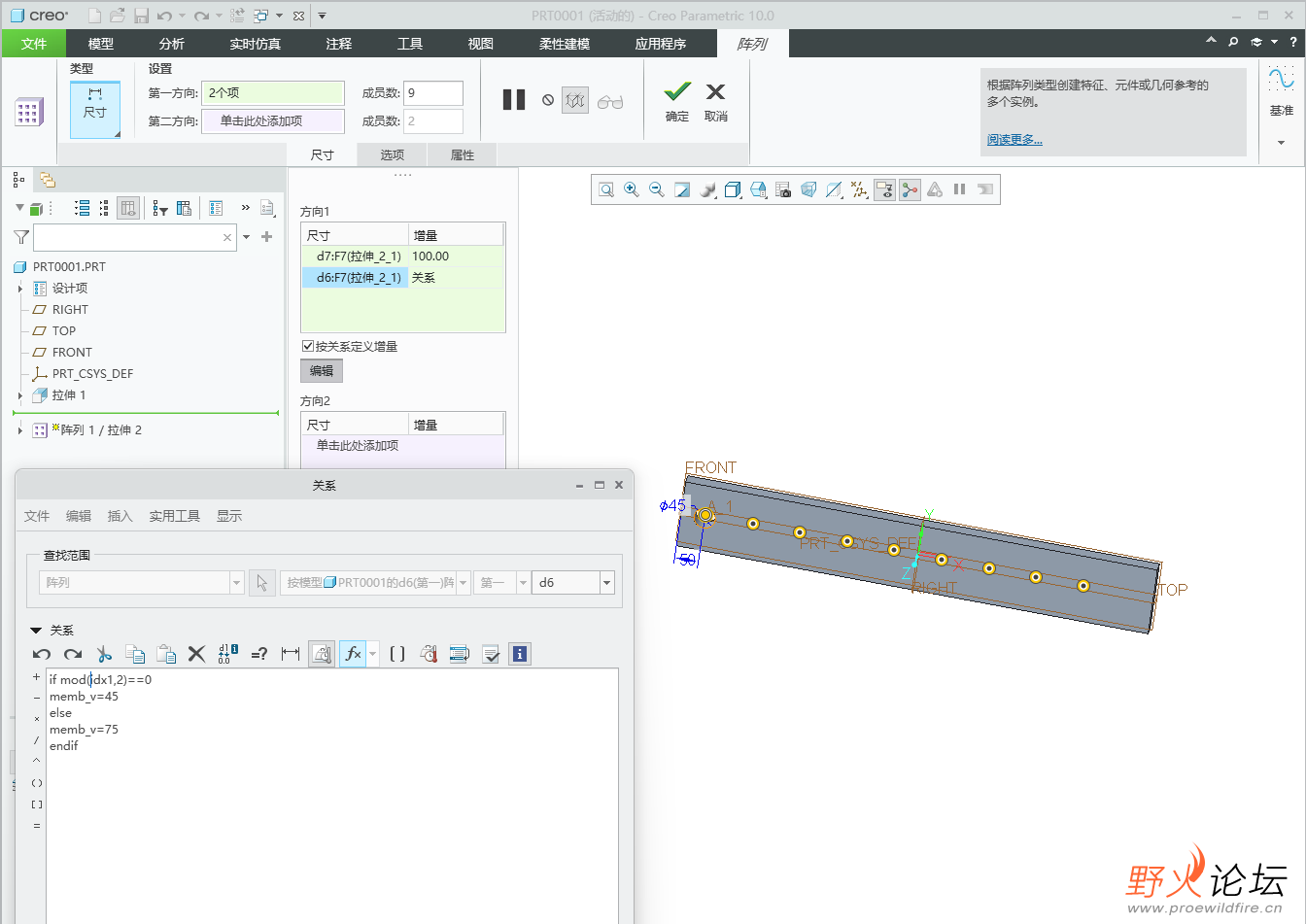Screen dimensions: 1306x924
Task: Collapse the 关系 section triangle
Action: (36, 631)
